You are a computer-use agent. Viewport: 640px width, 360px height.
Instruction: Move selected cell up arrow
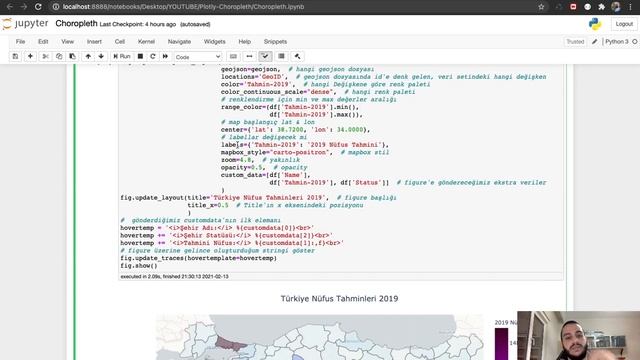pos(88,56)
